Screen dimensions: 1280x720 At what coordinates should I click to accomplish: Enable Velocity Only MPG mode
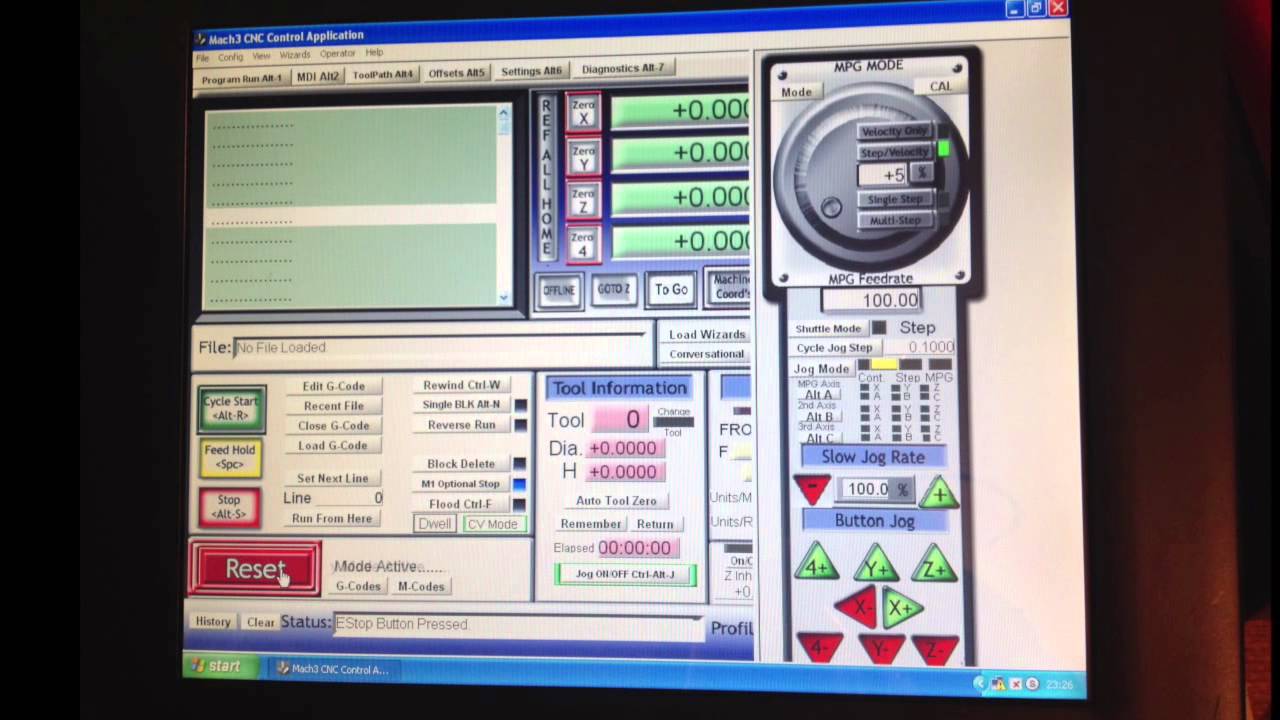click(x=895, y=131)
